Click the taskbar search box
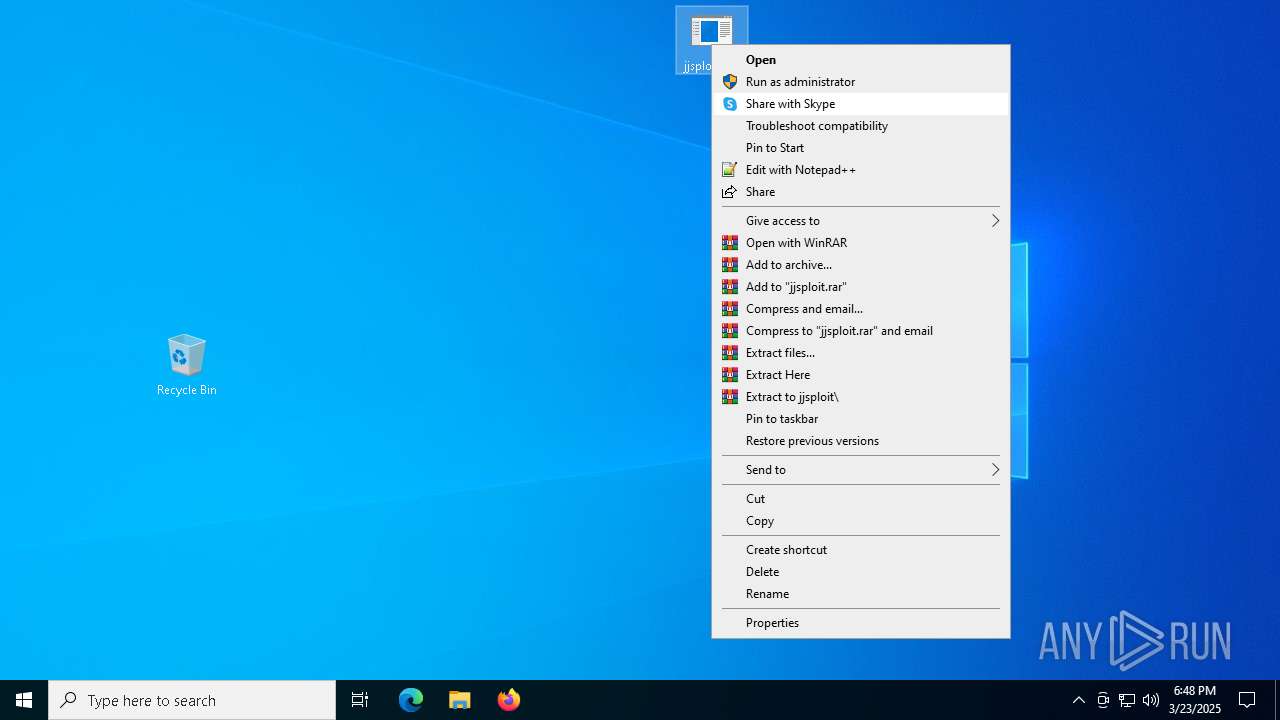Screen dimensions: 1280x720 [192, 700]
